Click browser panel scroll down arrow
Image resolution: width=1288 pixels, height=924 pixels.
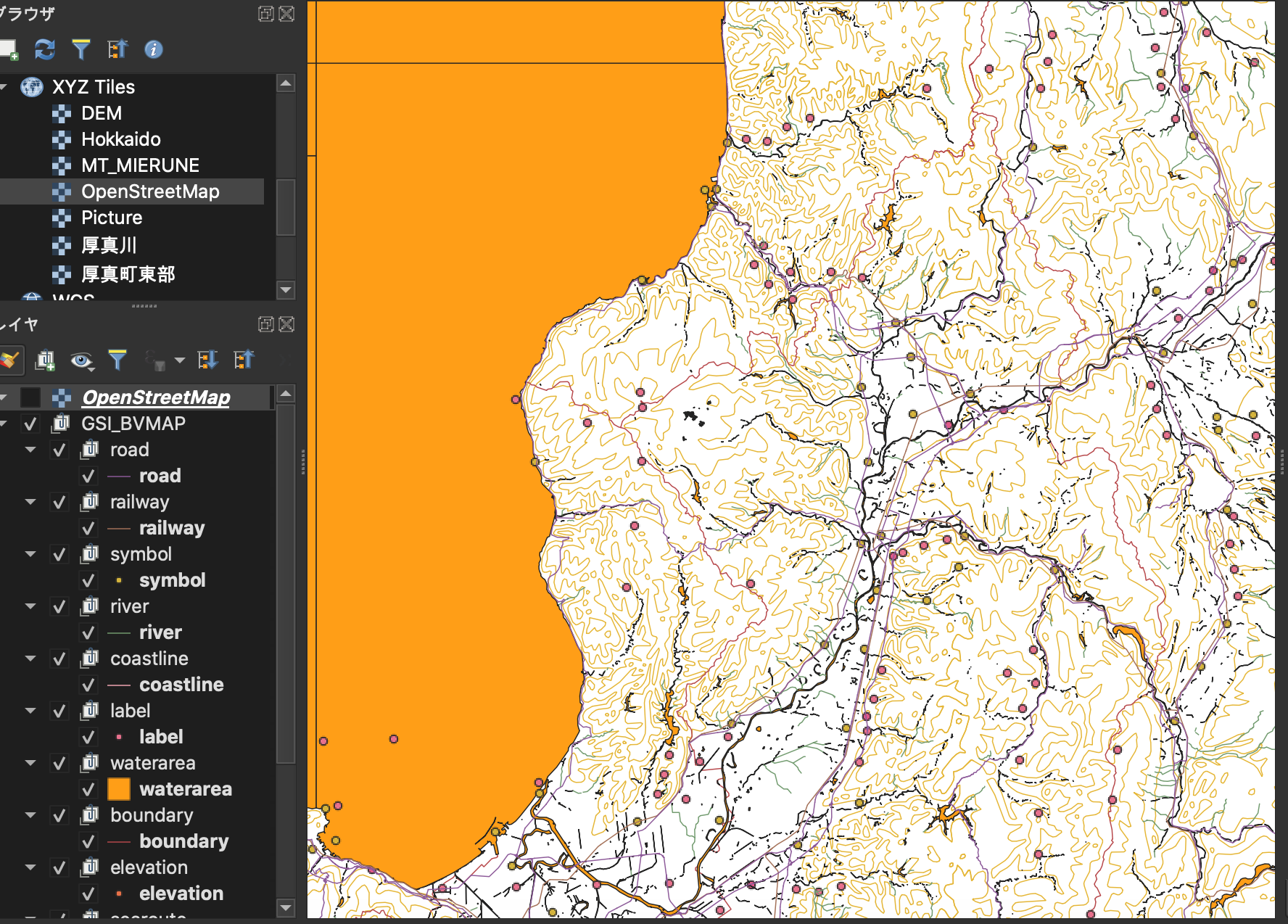(x=286, y=289)
